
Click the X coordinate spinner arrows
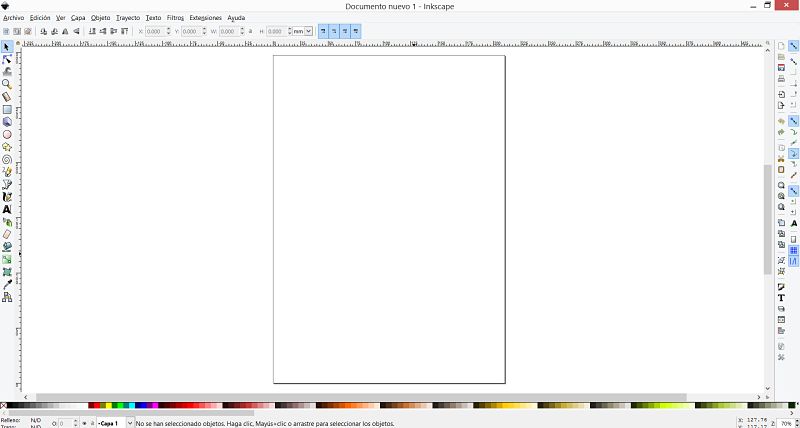168,32
